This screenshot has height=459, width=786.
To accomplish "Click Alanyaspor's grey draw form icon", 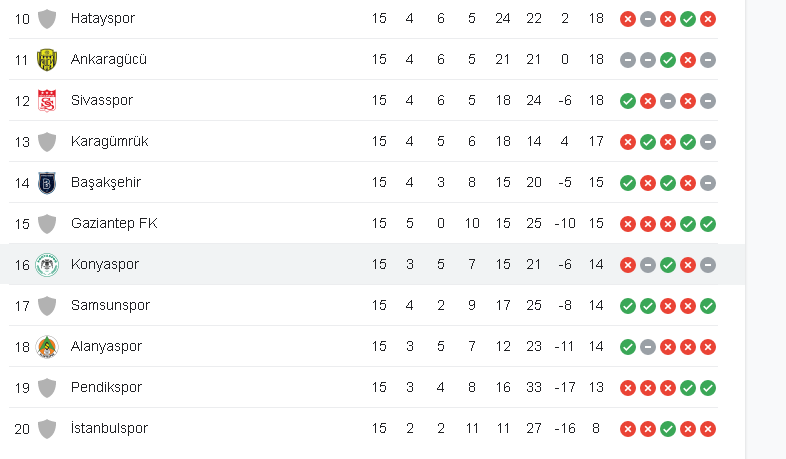I will click(648, 346).
